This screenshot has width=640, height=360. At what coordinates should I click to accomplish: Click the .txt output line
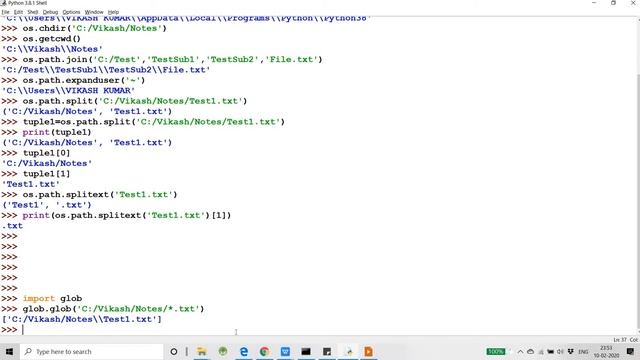pyautogui.click(x=12, y=226)
